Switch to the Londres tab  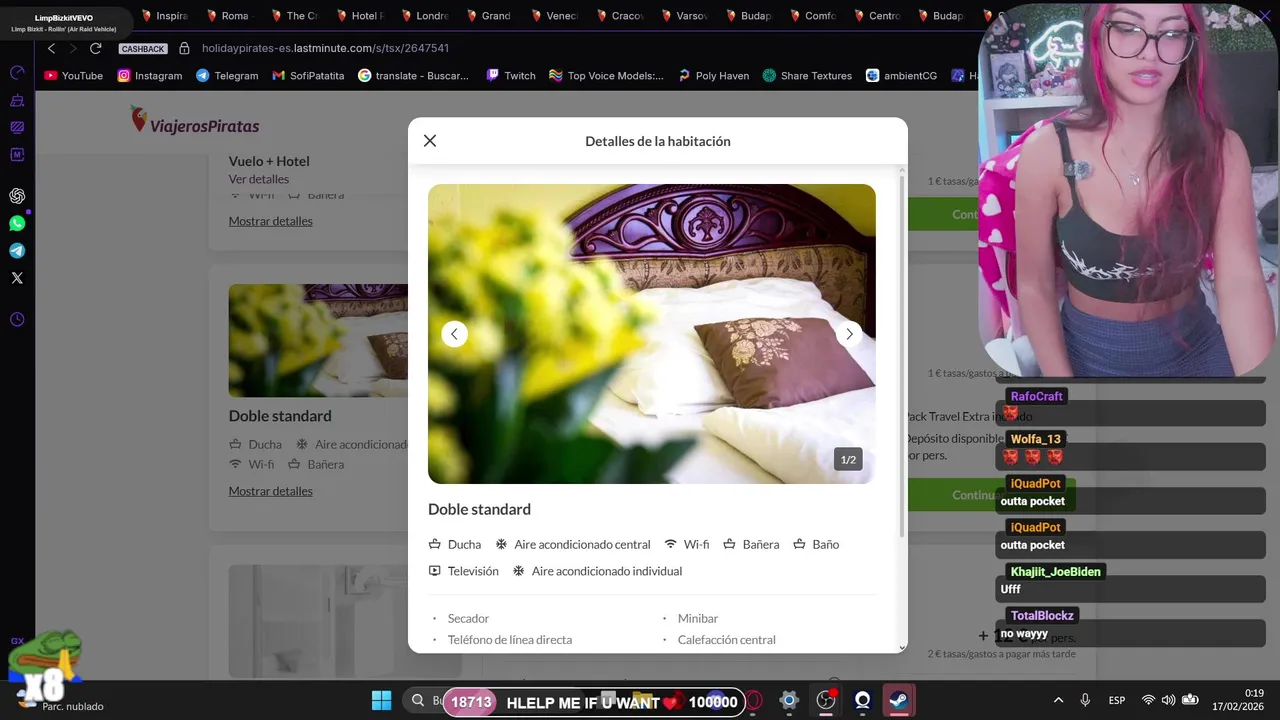pos(424,16)
